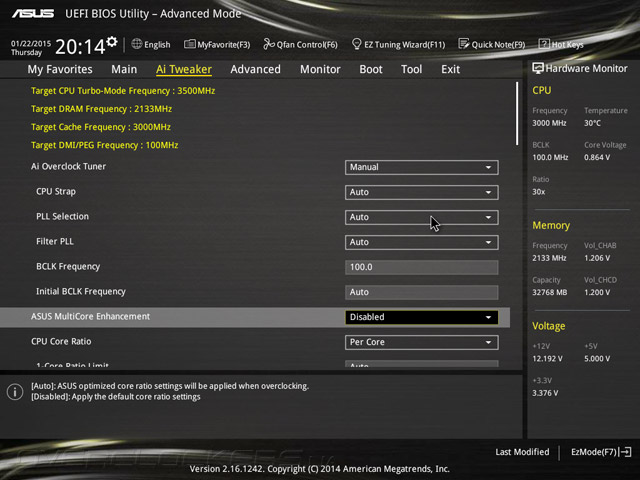Click Target DMI/PEG Frequency text

tap(104, 145)
